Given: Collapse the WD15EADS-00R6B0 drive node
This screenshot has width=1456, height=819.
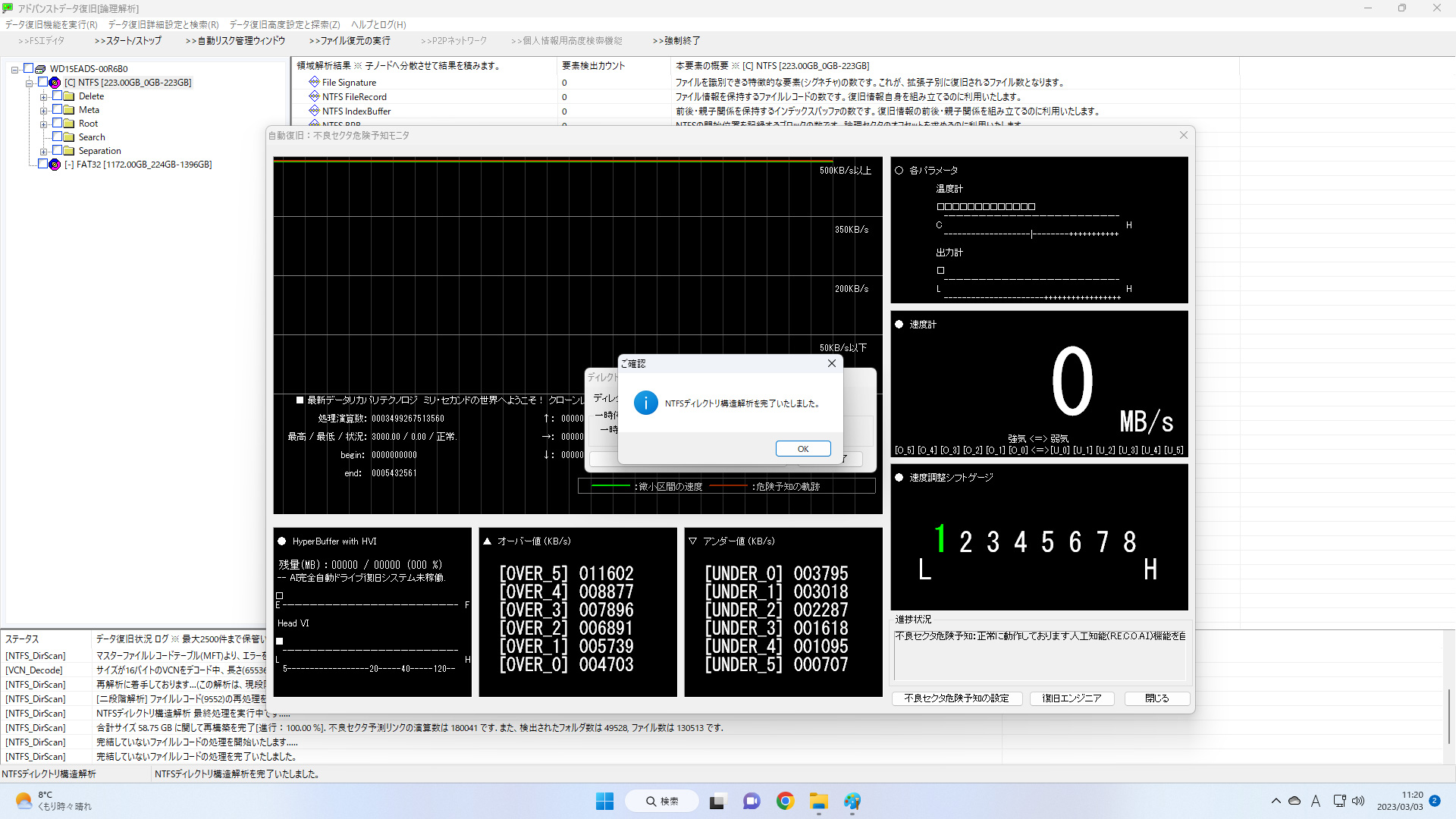Looking at the screenshot, I should [x=14, y=70].
